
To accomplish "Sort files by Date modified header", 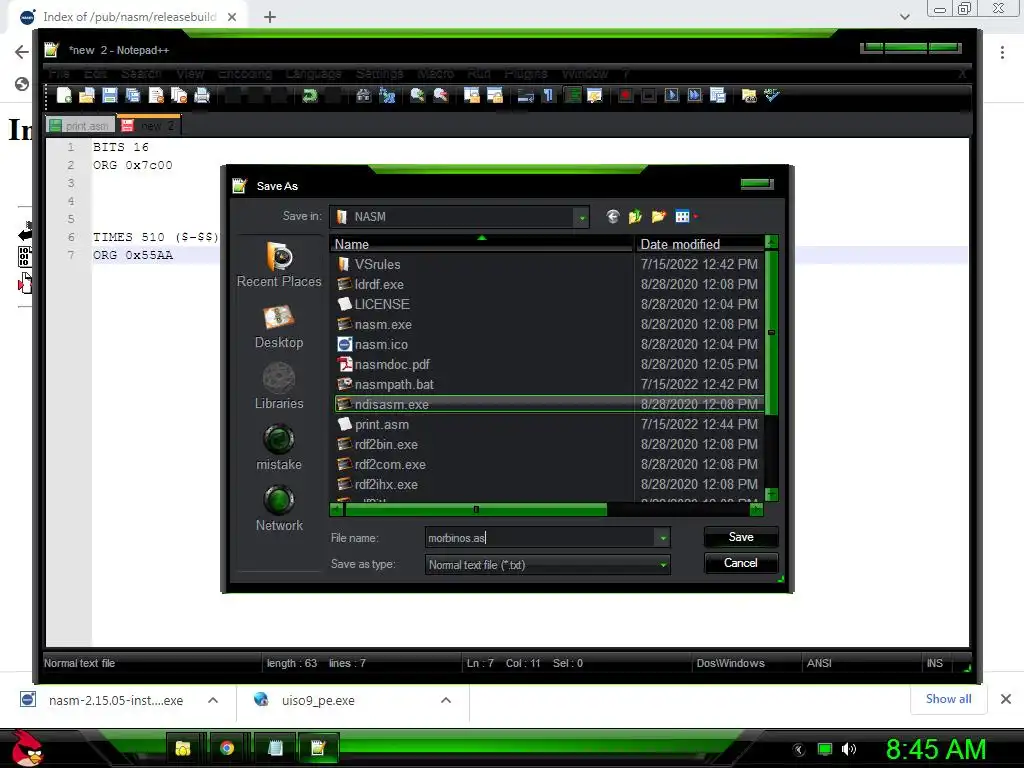I will pyautogui.click(x=699, y=244).
